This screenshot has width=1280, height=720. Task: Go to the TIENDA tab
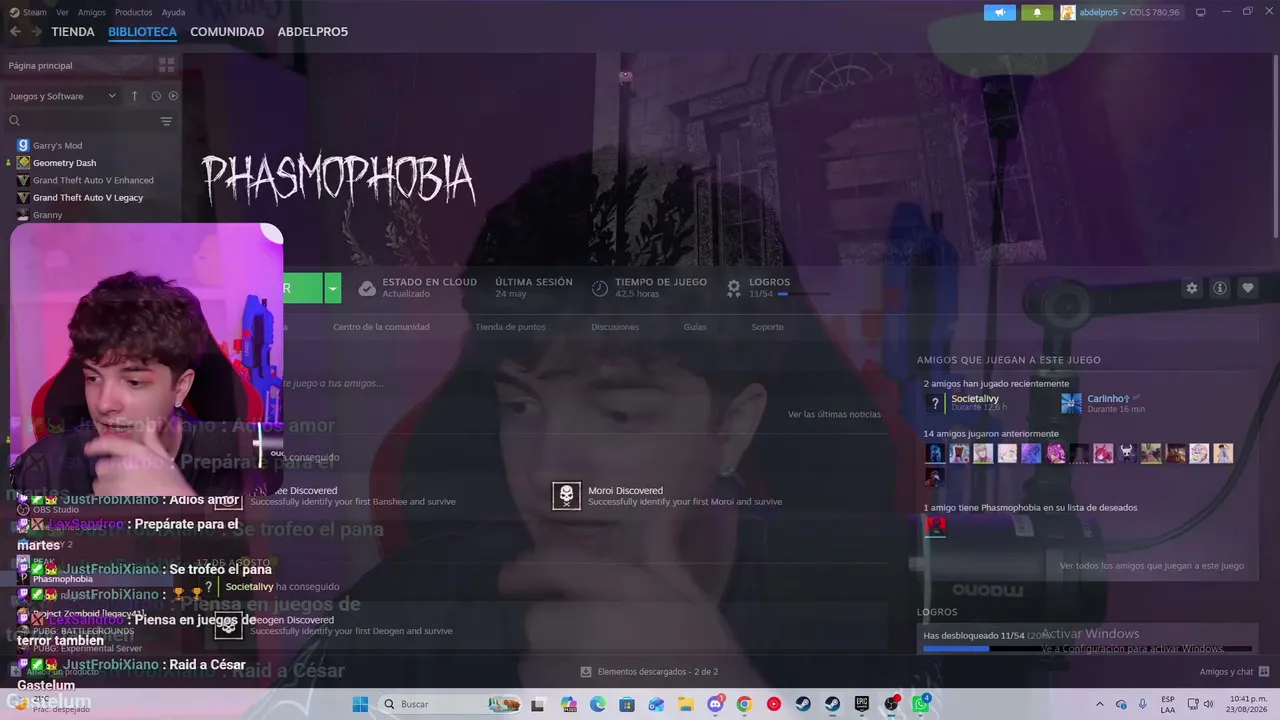[x=73, y=32]
